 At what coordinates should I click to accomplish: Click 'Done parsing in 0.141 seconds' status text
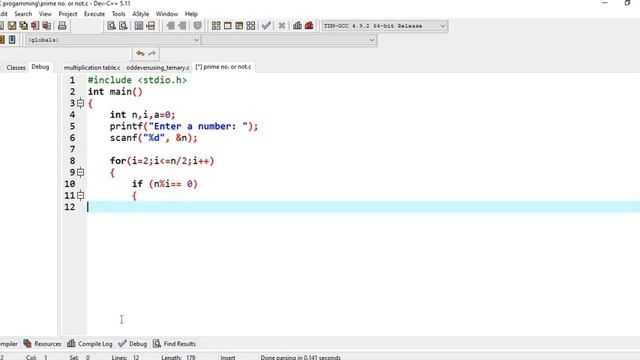coord(300,358)
